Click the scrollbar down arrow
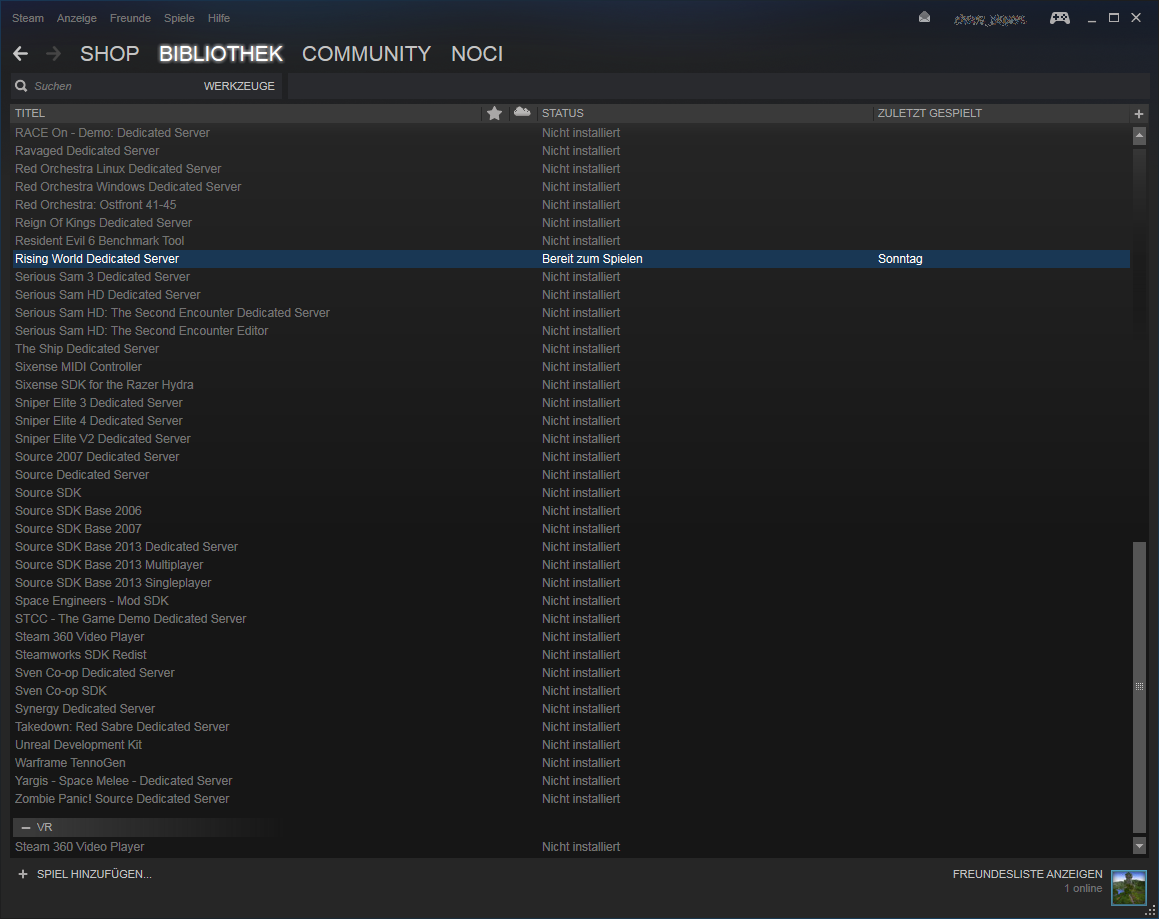 point(1139,846)
